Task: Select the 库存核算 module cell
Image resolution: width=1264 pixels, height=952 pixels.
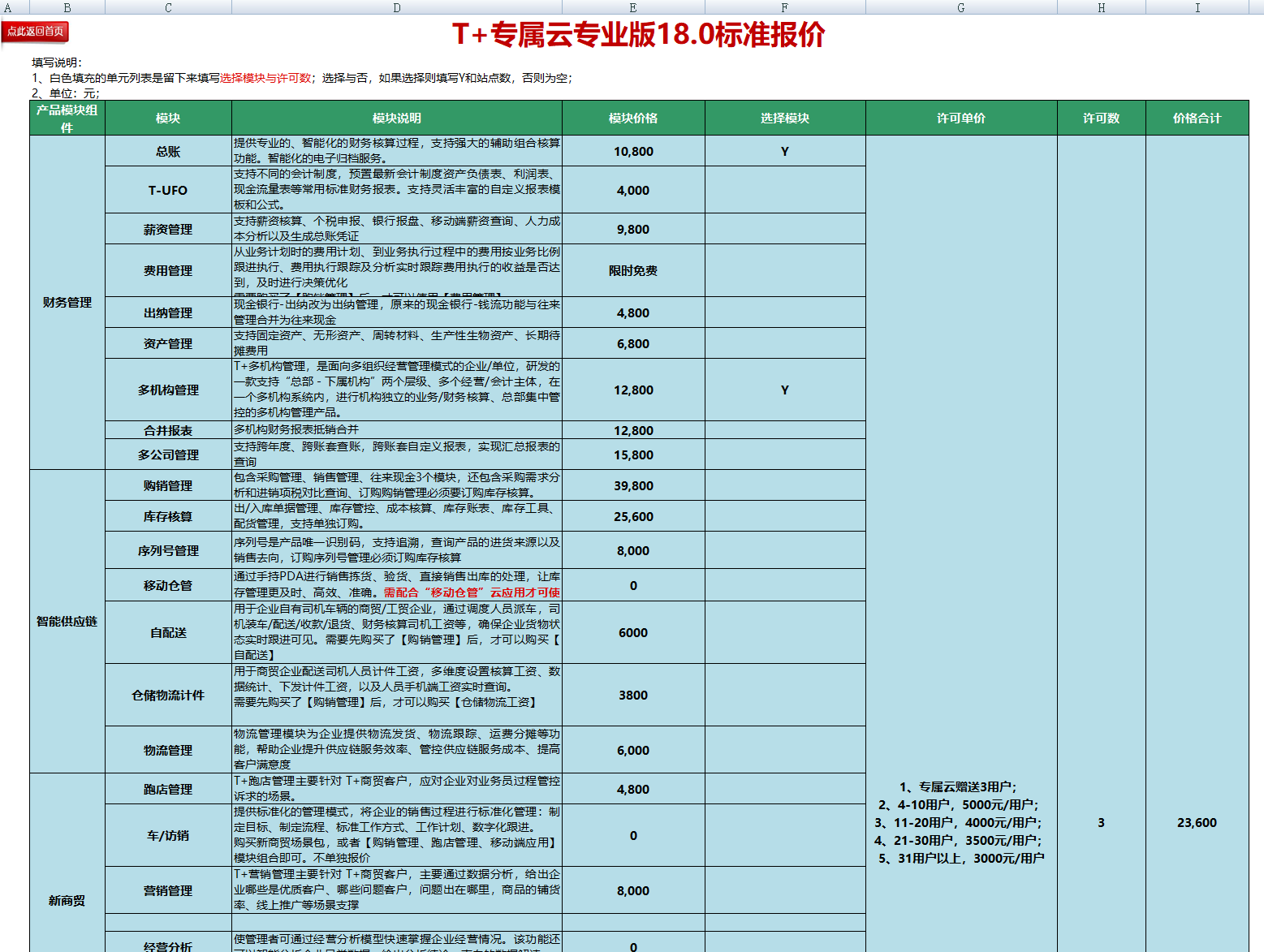Action: (168, 516)
